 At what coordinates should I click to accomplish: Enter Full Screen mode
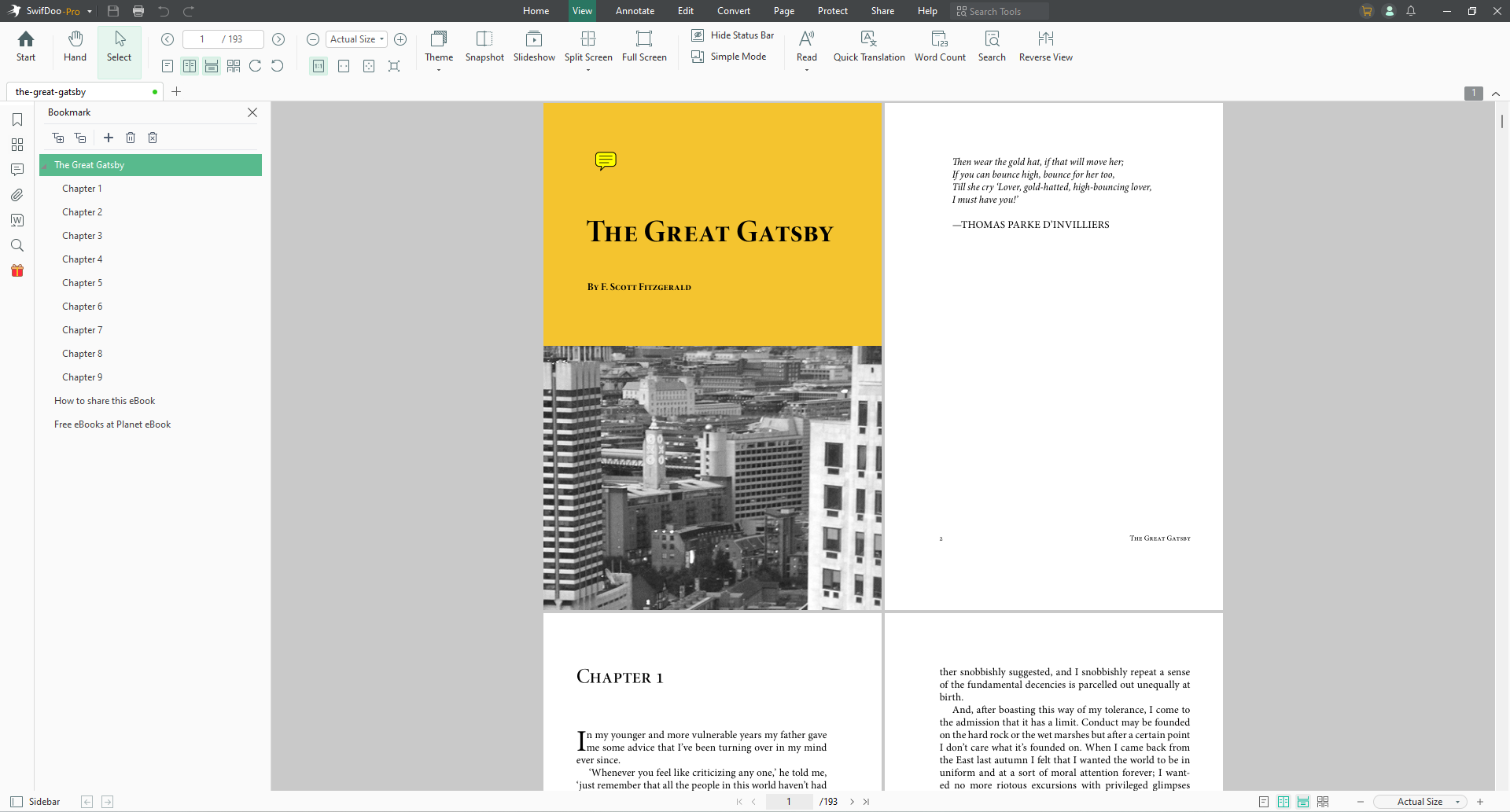(644, 46)
